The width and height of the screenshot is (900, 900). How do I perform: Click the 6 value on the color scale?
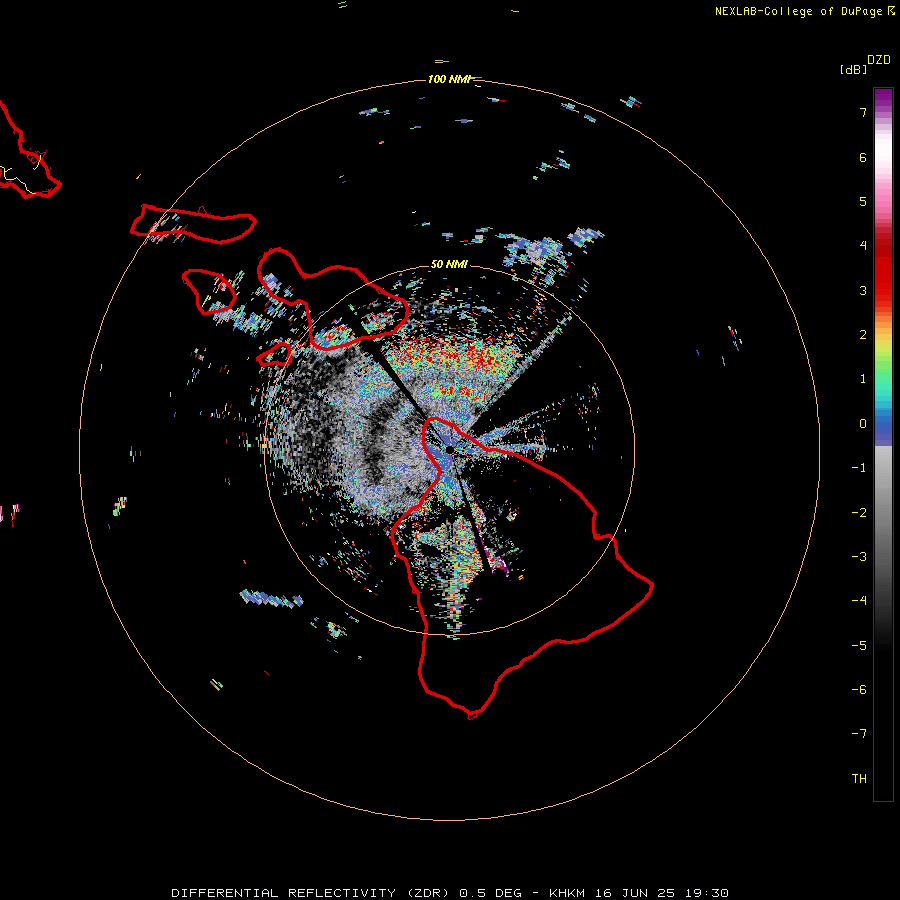(x=863, y=157)
